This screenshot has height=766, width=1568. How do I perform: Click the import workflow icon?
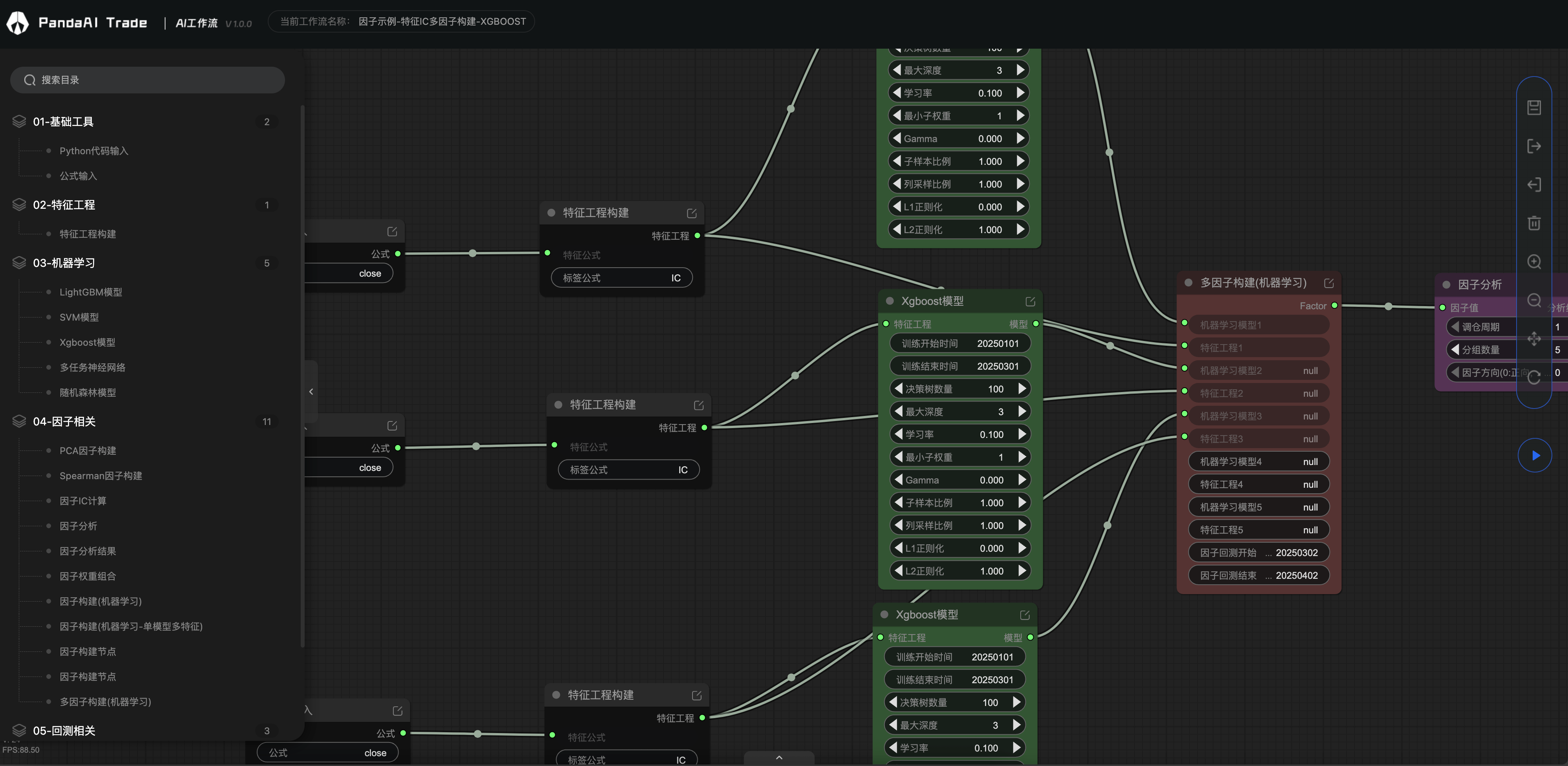pos(1533,184)
